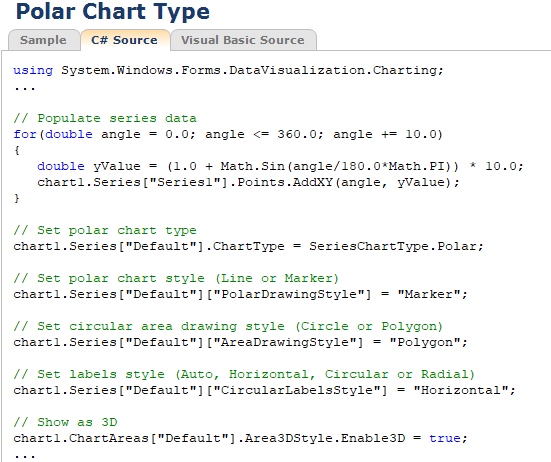Screen dimensions: 551x462
Task: Click the Show as 3D comment
Action: 65,422
